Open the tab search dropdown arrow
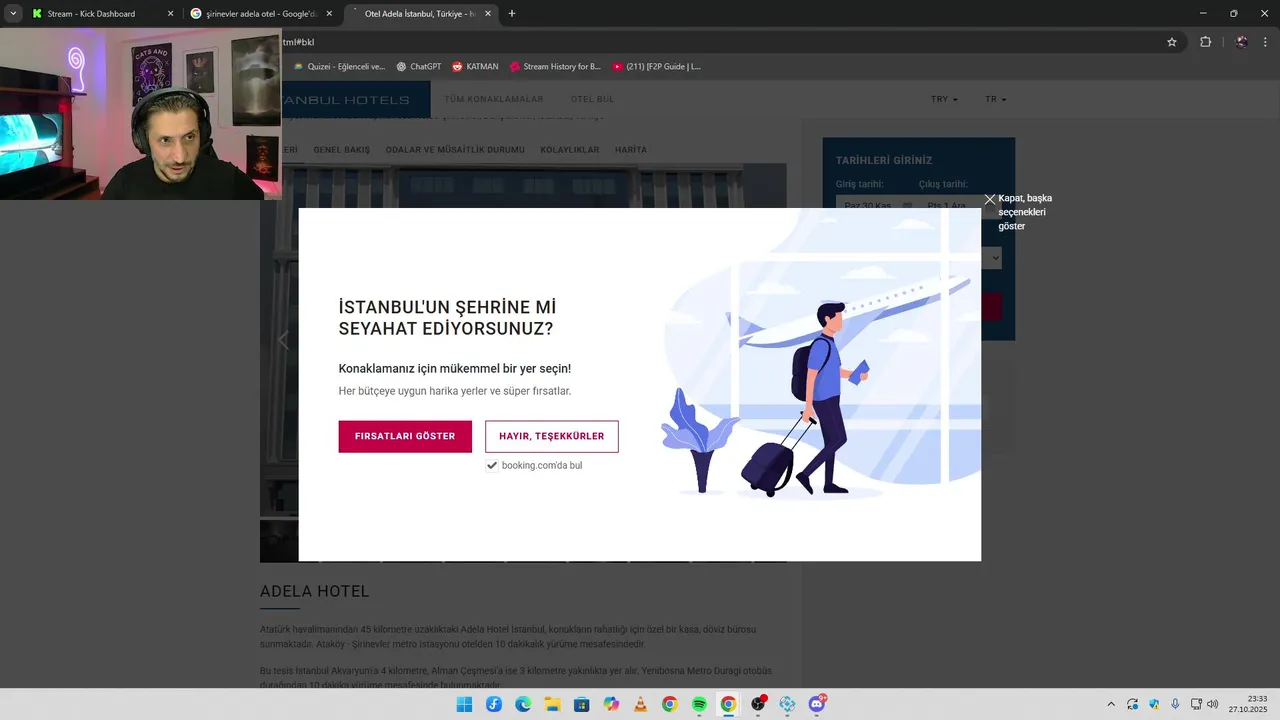1280x720 pixels. click(x=13, y=14)
